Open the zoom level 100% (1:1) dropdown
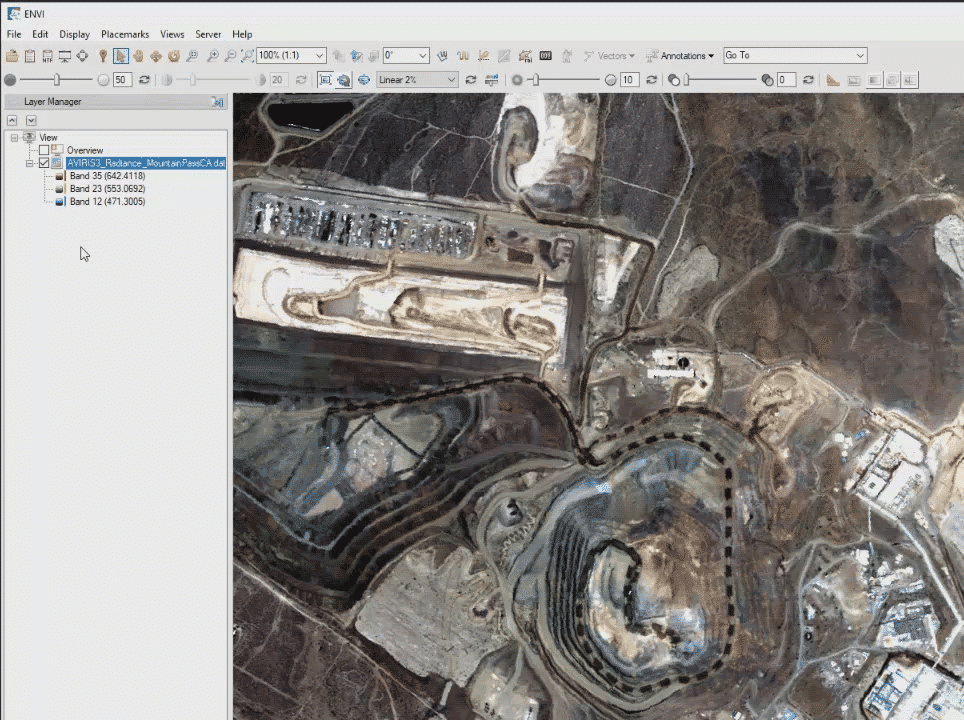Image resolution: width=964 pixels, height=720 pixels. [319, 56]
